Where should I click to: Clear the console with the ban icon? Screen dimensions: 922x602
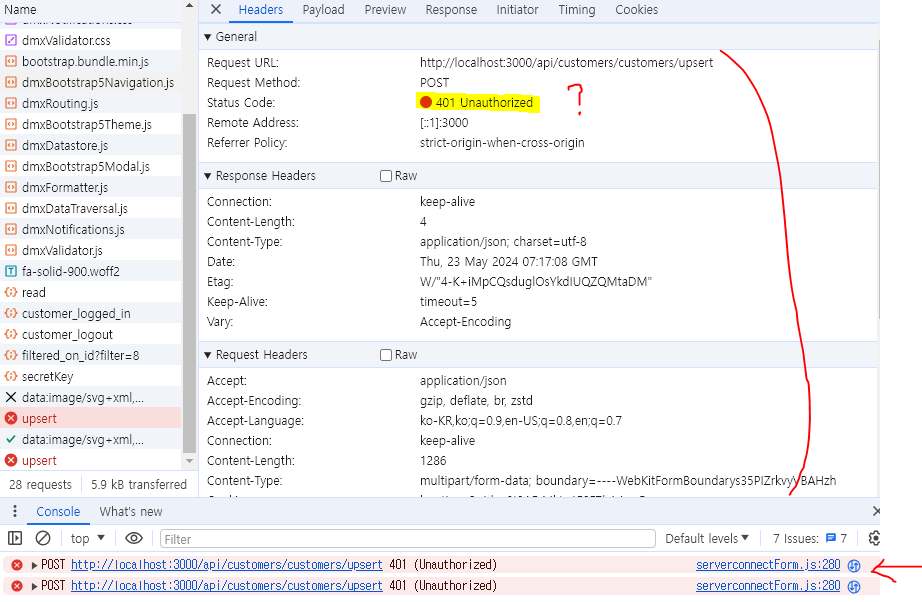42,538
